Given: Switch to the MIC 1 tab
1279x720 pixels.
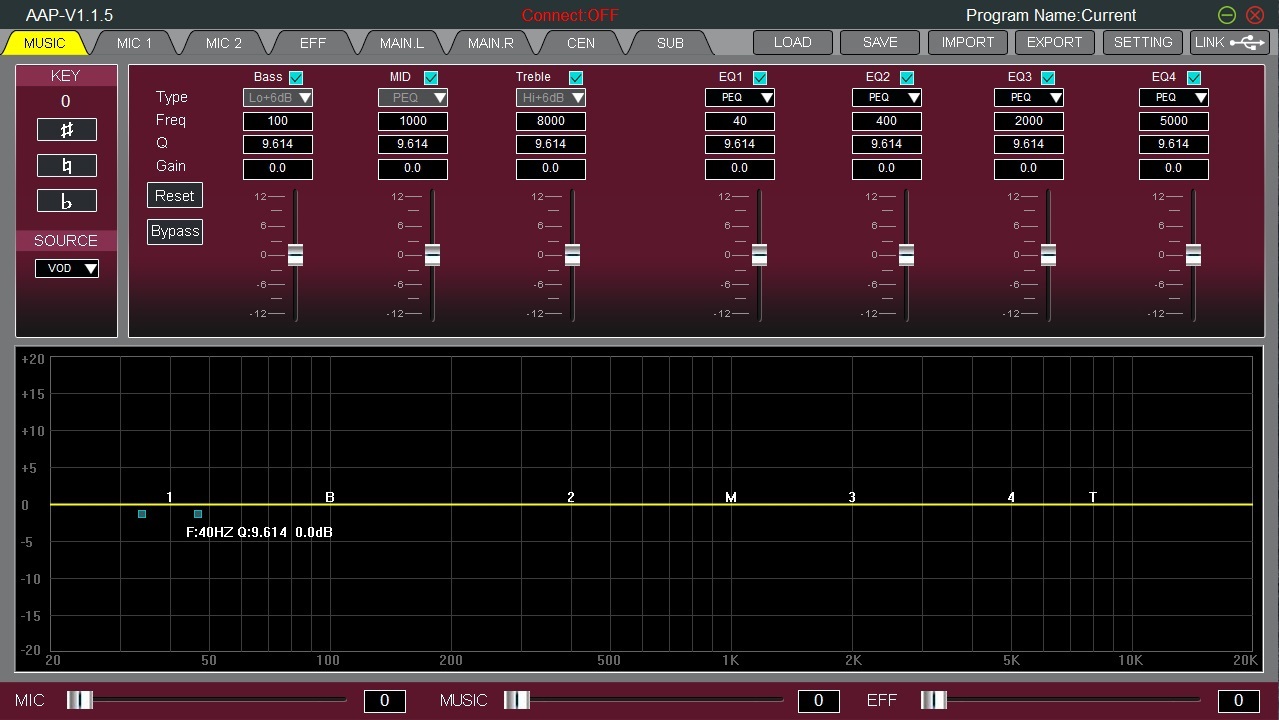Looking at the screenshot, I should (134, 43).
